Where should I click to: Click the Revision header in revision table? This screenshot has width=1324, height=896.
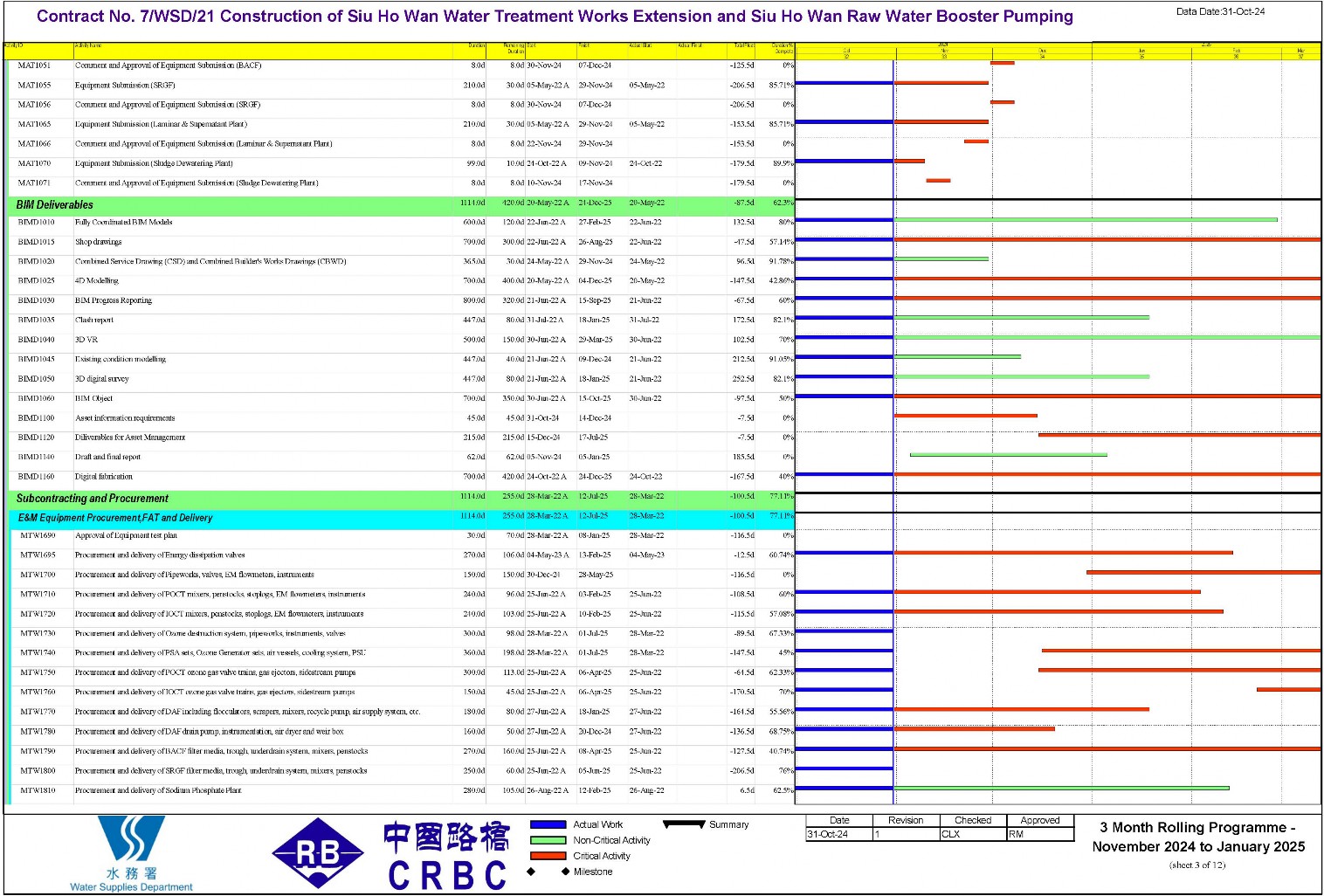click(906, 820)
